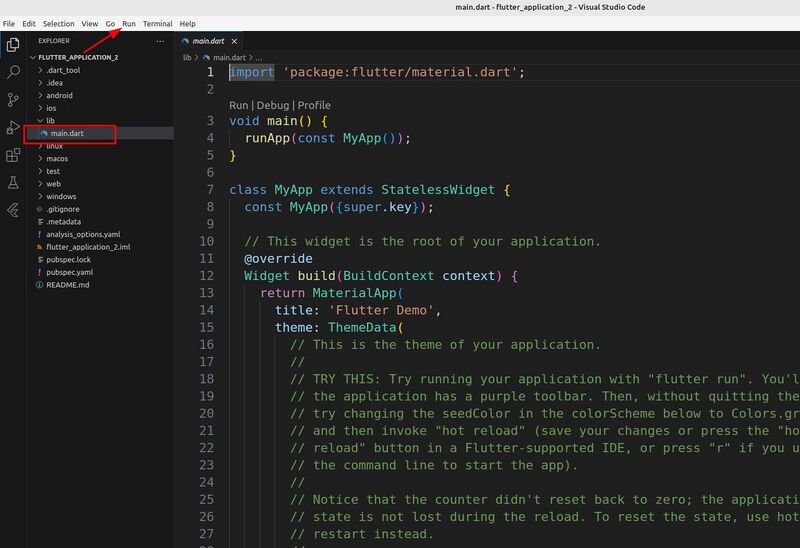Screen dimensions: 800x548
Task: Click line number 7 in the gutter
Action: 210,189
